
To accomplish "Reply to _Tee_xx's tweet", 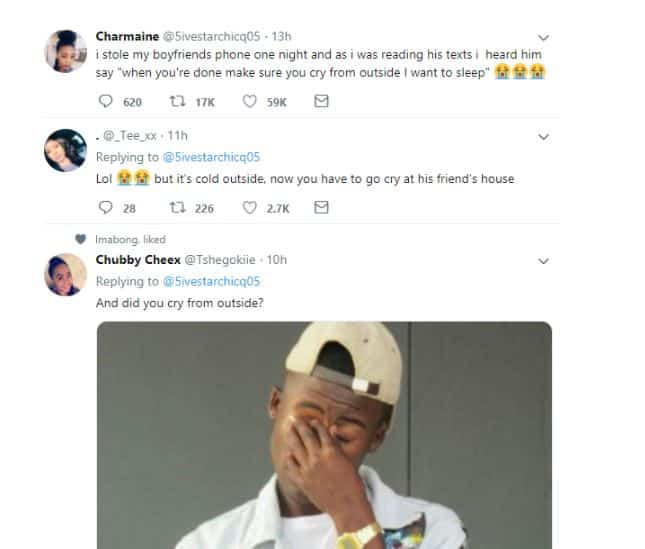I will (x=107, y=207).
